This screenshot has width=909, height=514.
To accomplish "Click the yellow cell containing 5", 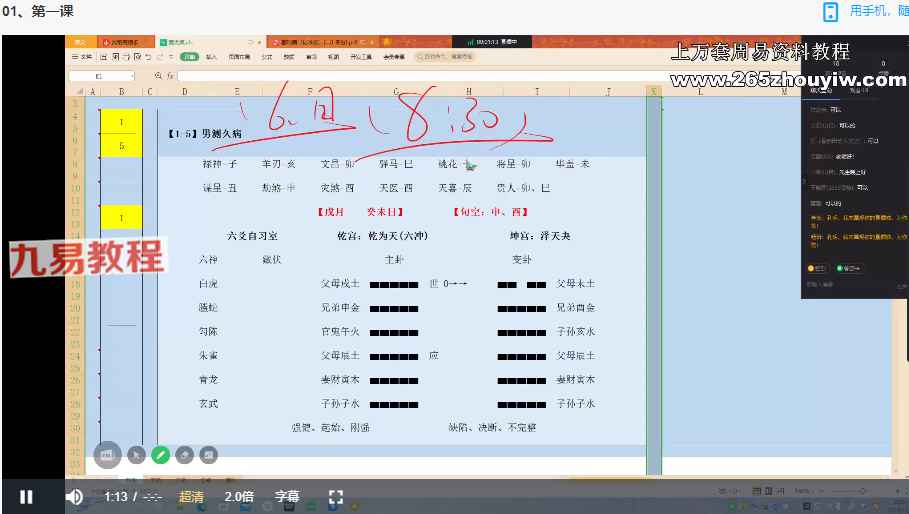I will coord(121,145).
